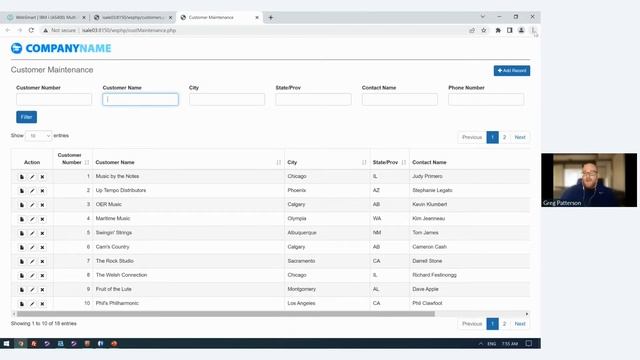Delete the Fruit of the Lute record
The height and width of the screenshot is (360, 640).
point(42,289)
